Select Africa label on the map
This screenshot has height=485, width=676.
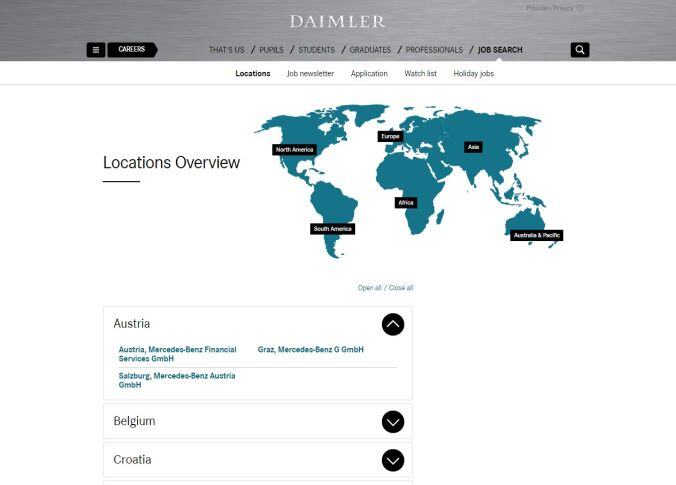pos(406,203)
